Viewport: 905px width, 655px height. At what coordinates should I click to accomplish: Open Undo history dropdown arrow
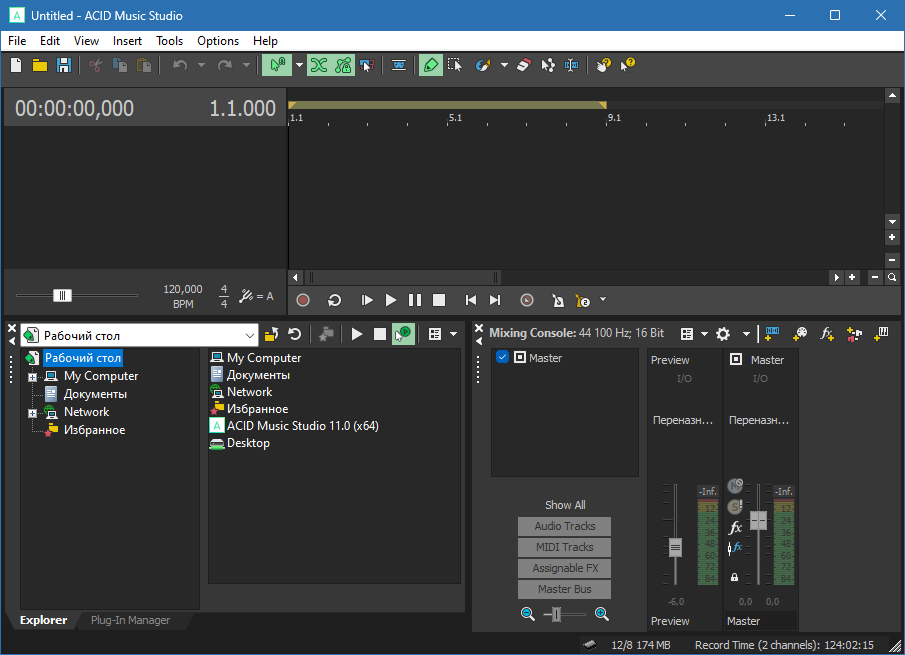tap(201, 65)
